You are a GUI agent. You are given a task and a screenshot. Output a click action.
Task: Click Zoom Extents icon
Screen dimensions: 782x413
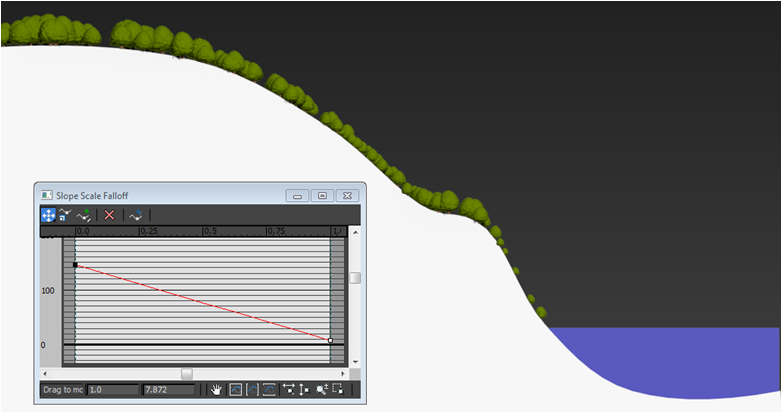point(235,389)
